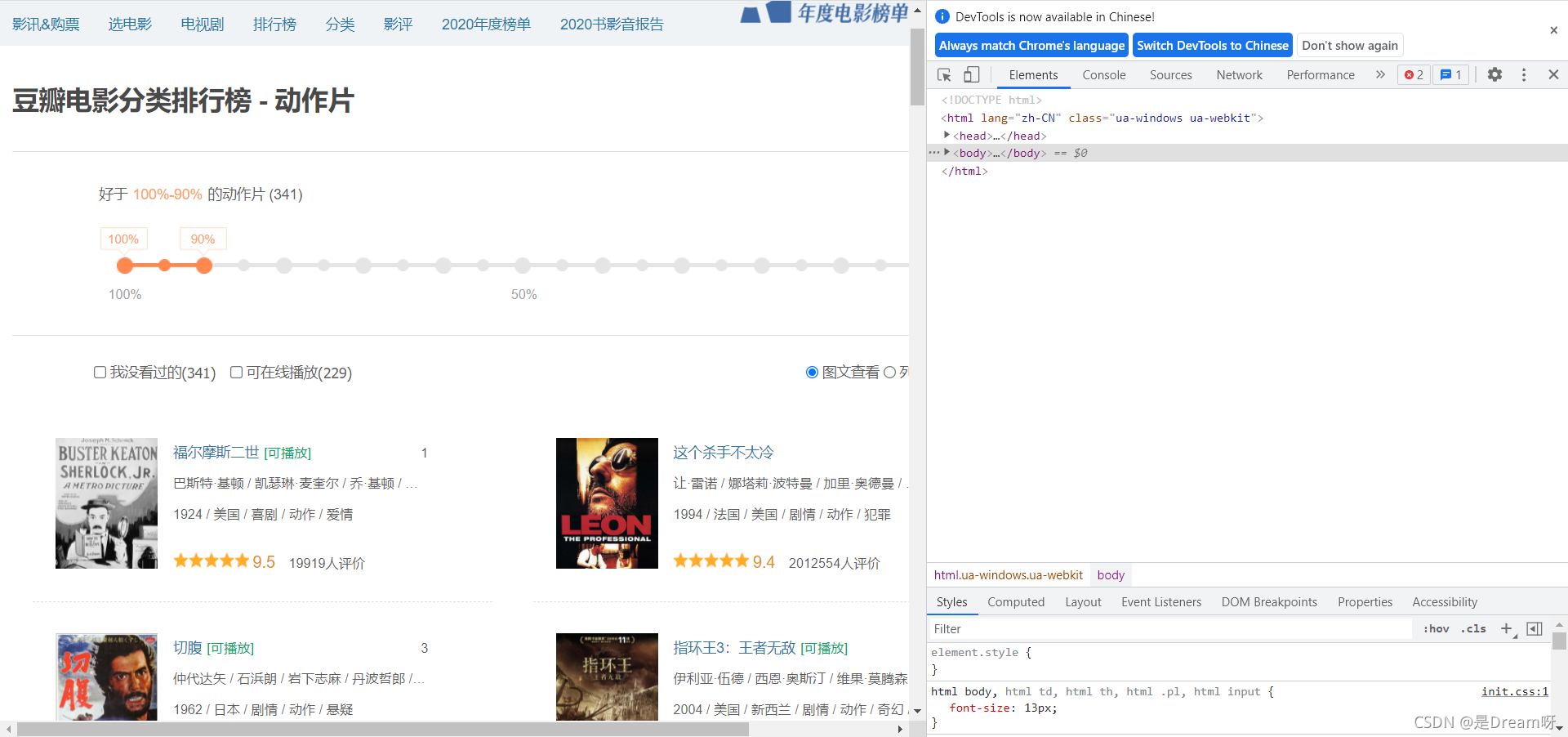Click the page horizontal scrollbar
Image resolution: width=1568 pixels, height=737 pixels.
point(382,729)
